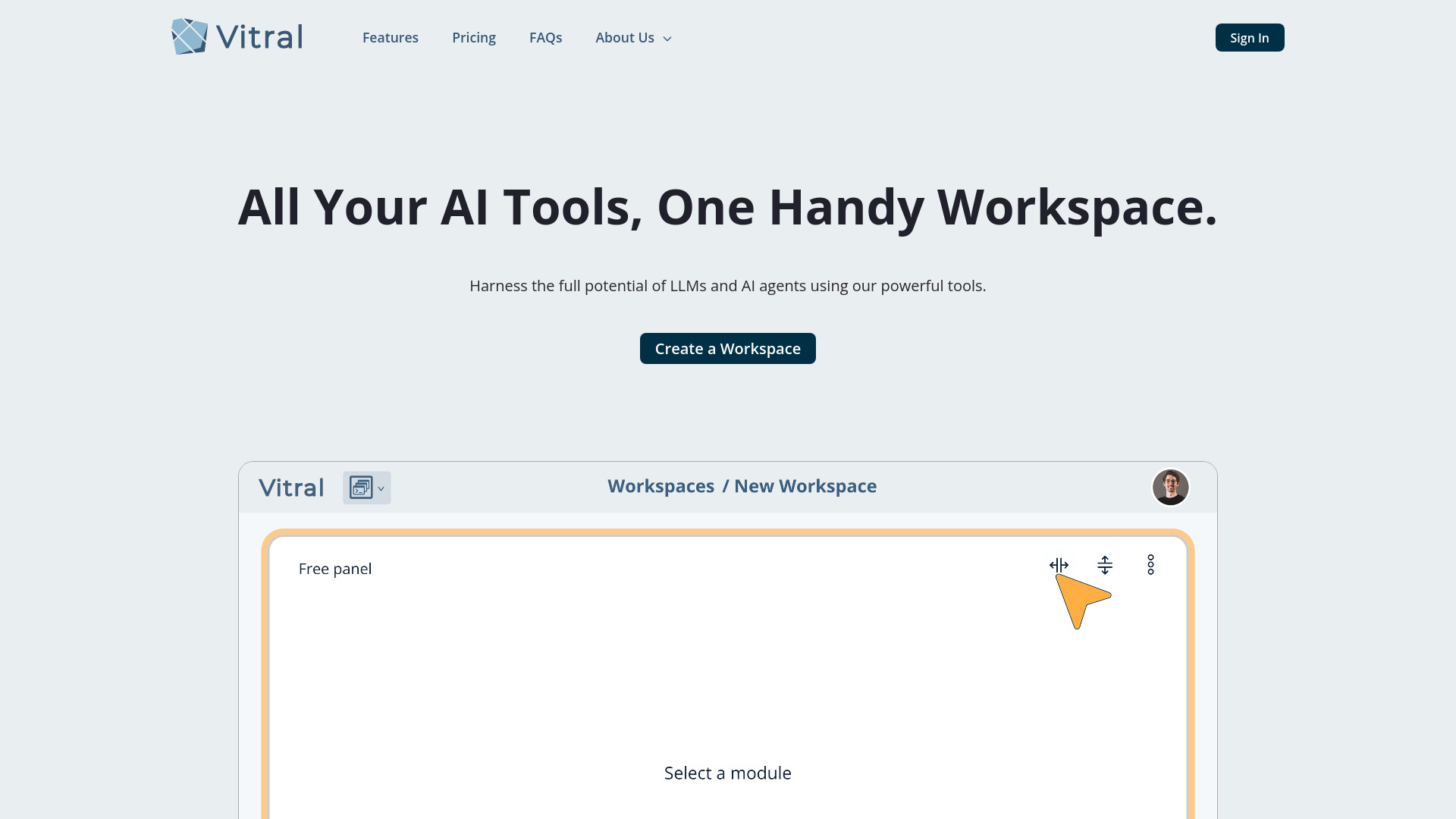1456x819 pixels.
Task: Expand the workspace panel type dropdown
Action: 367,488
